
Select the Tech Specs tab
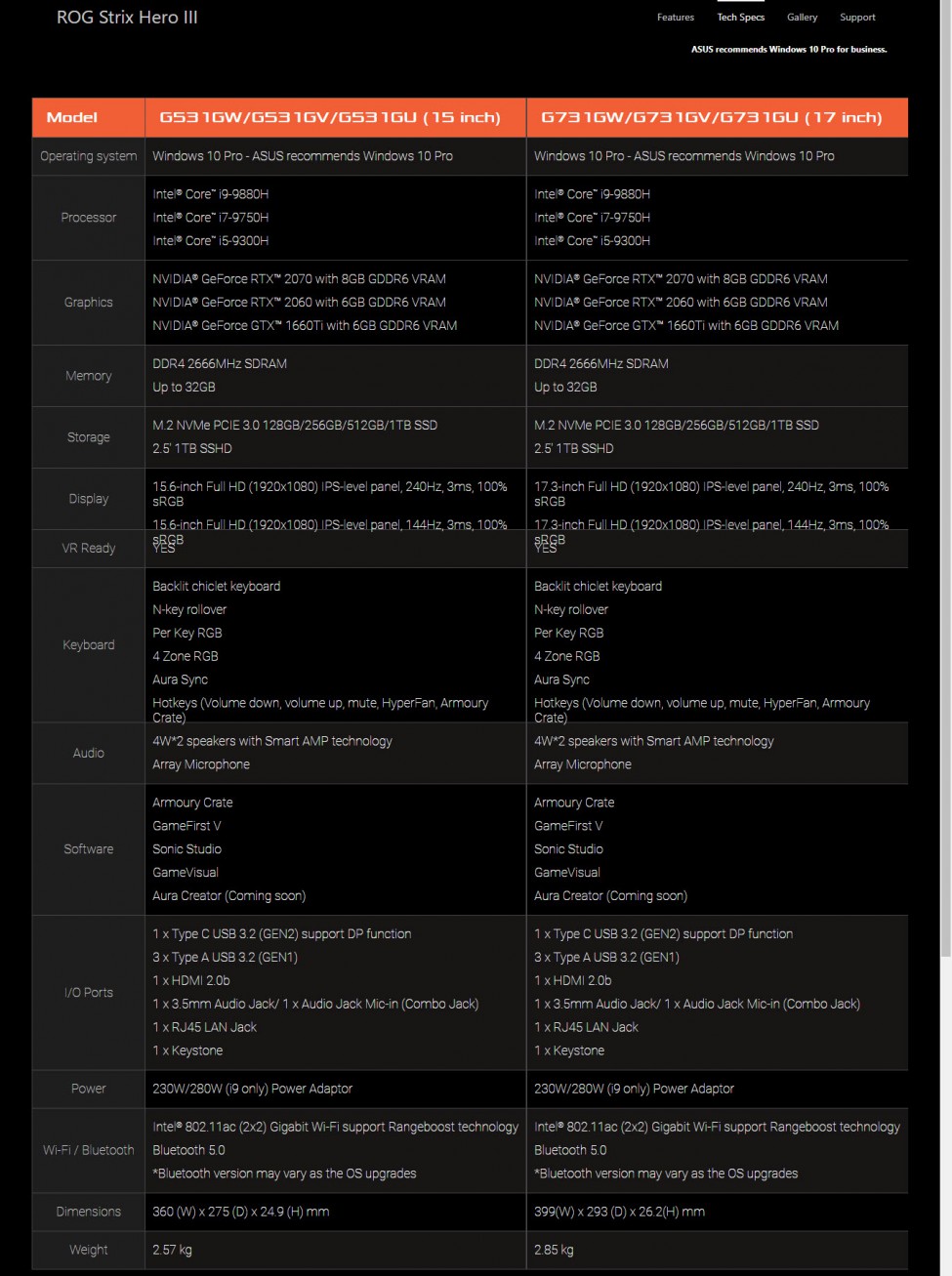click(x=740, y=18)
